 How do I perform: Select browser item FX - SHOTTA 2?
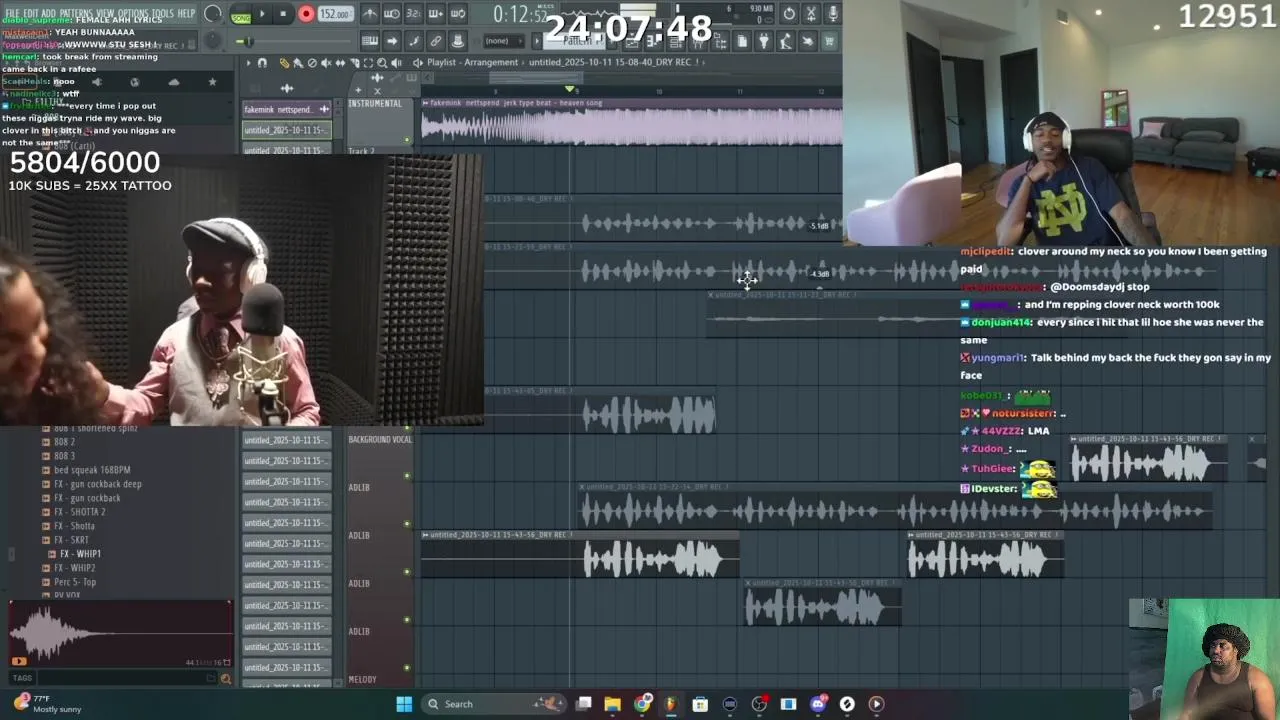(80, 512)
